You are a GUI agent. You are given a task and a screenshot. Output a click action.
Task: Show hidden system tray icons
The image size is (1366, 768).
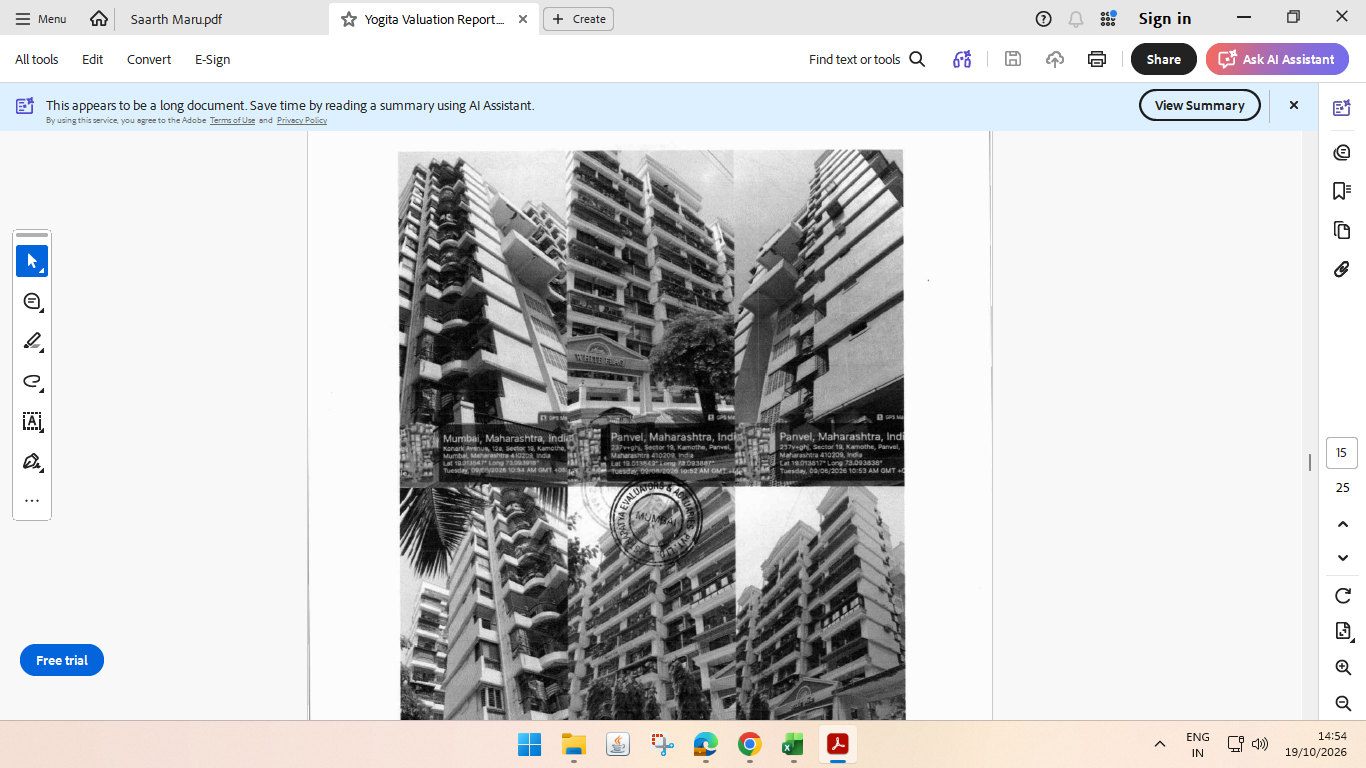pos(1160,744)
